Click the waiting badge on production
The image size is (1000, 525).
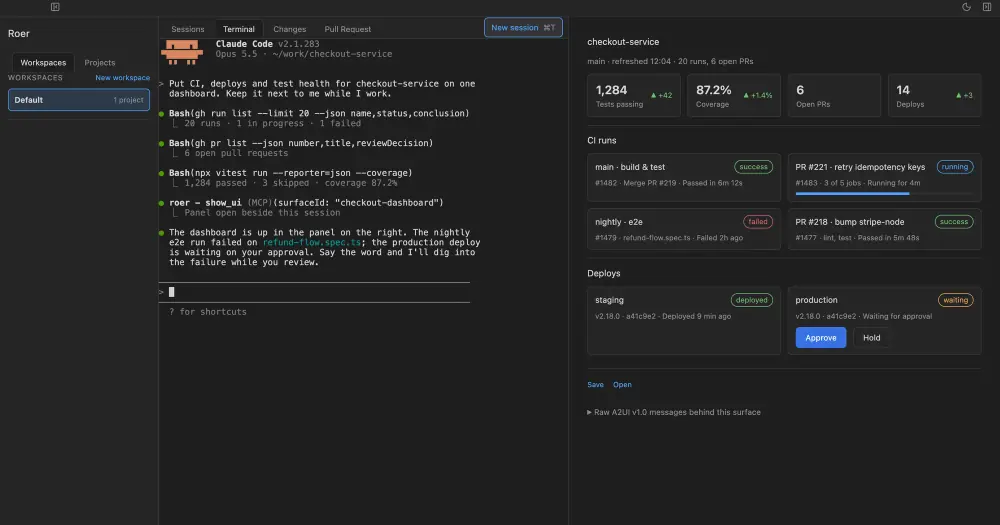coord(955,300)
